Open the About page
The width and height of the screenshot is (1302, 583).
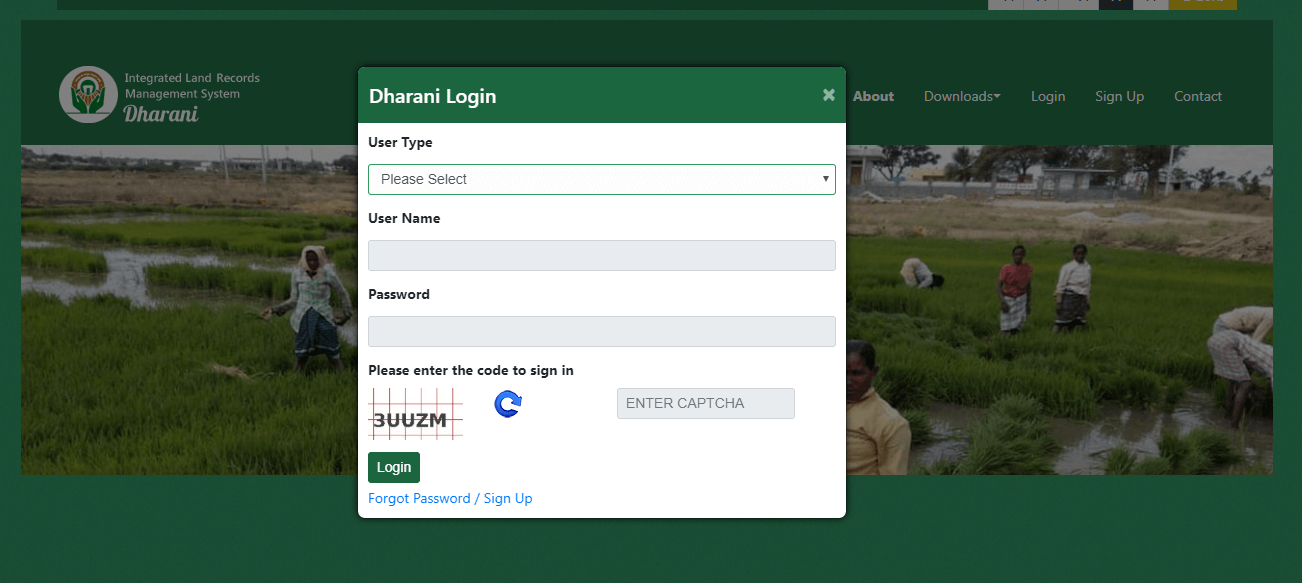click(x=873, y=96)
